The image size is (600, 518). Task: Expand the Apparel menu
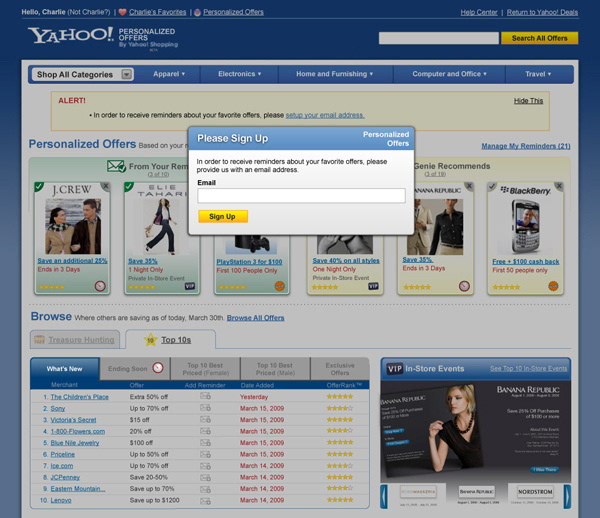pos(169,74)
